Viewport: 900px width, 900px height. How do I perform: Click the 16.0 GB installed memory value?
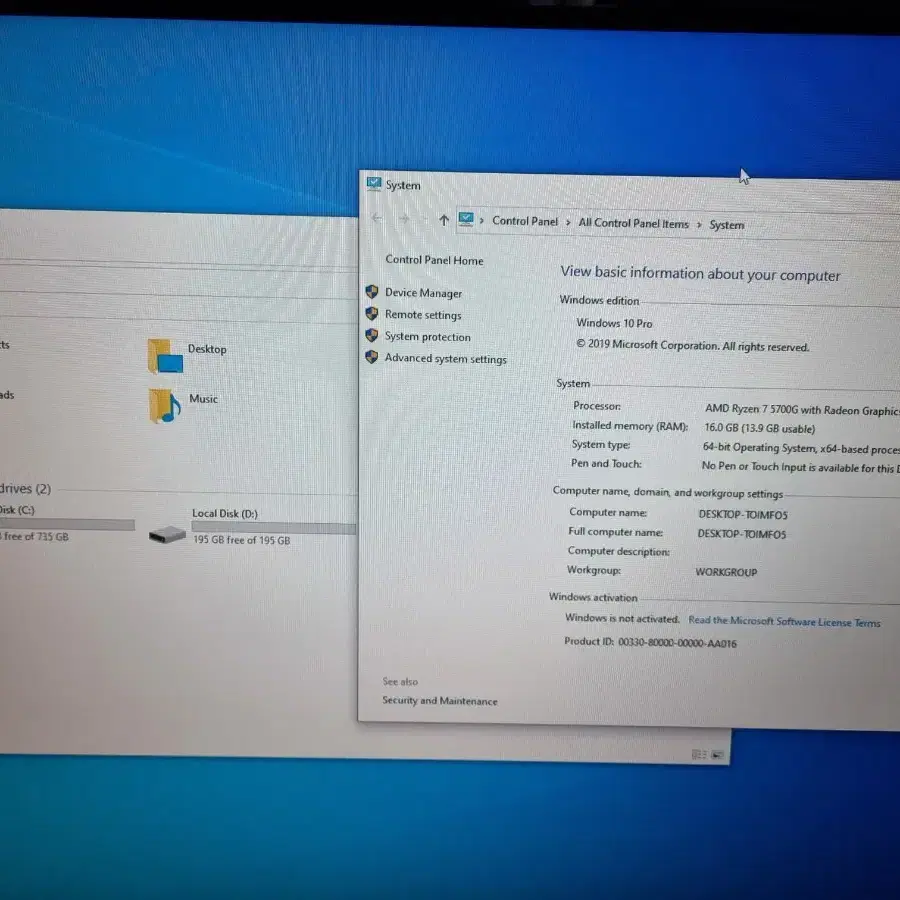(759, 428)
